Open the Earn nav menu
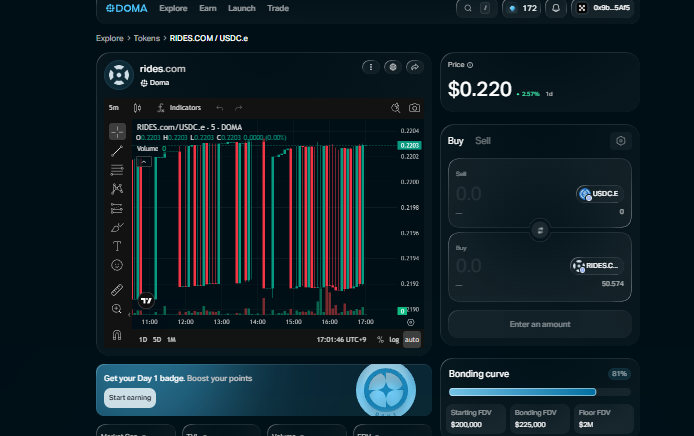Image resolution: width=694 pixels, height=436 pixels. [x=208, y=8]
